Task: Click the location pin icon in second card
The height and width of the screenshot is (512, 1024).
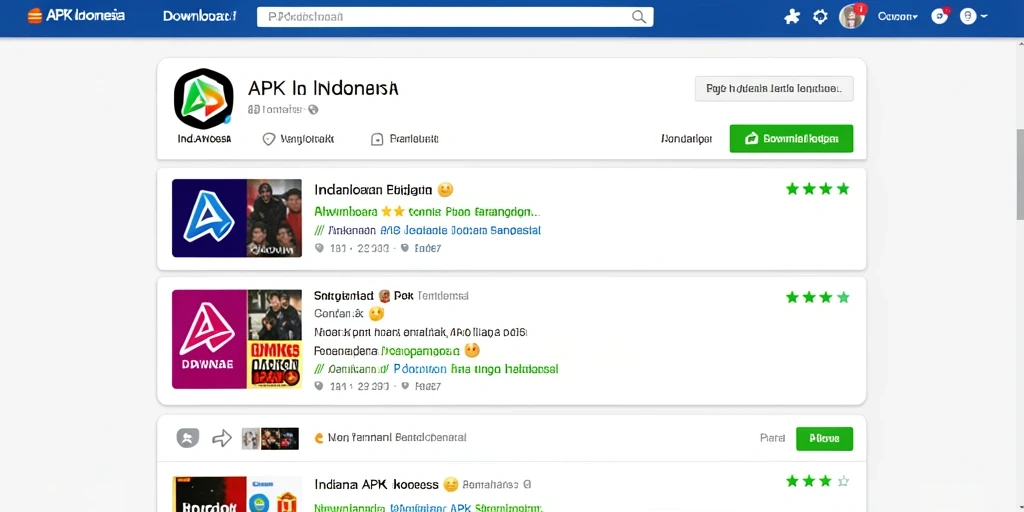Action: pos(319,386)
